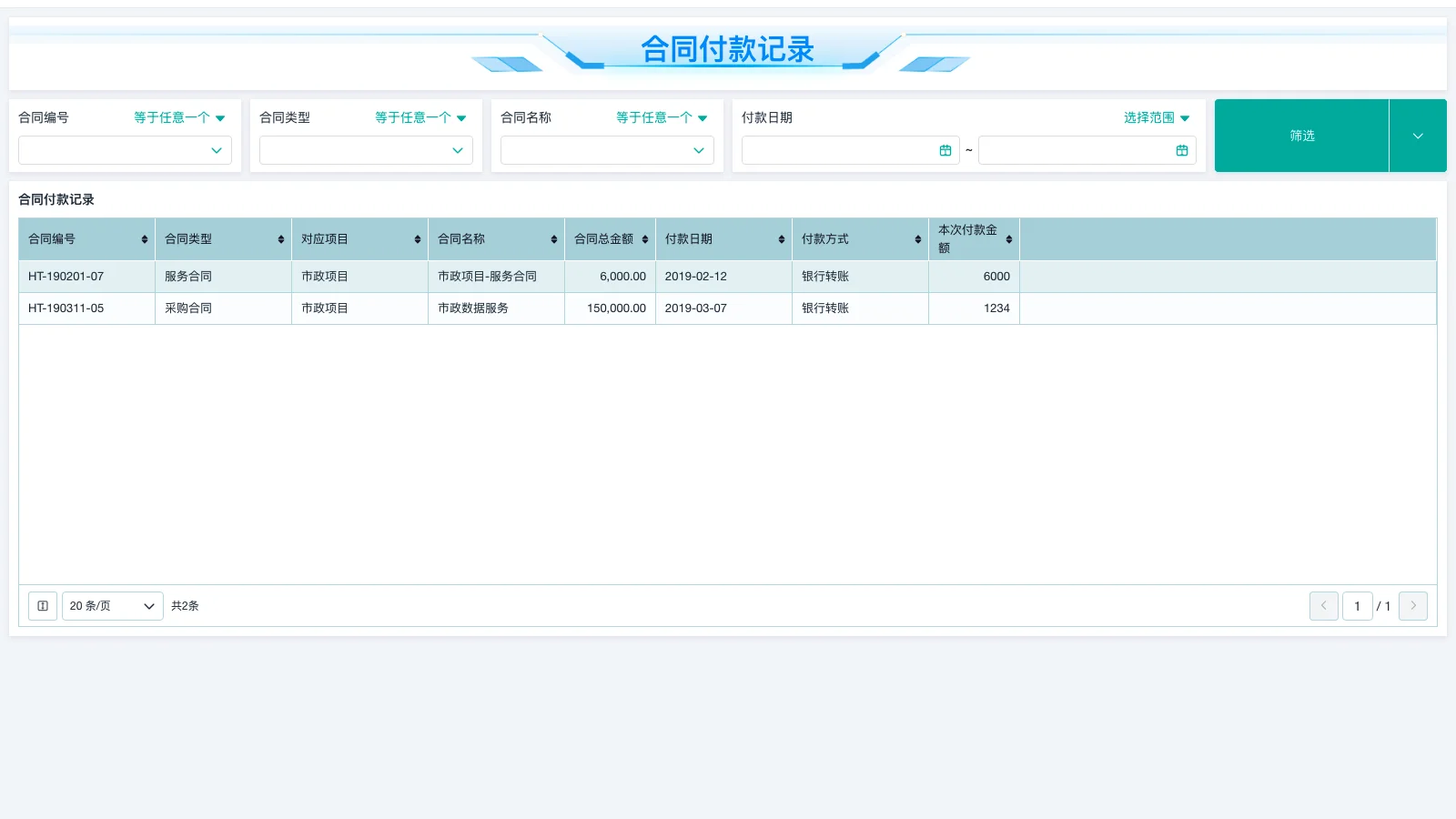Image resolution: width=1456 pixels, height=819 pixels.
Task: Sort the table by 本次付款金额 column
Action: pyautogui.click(x=1008, y=238)
